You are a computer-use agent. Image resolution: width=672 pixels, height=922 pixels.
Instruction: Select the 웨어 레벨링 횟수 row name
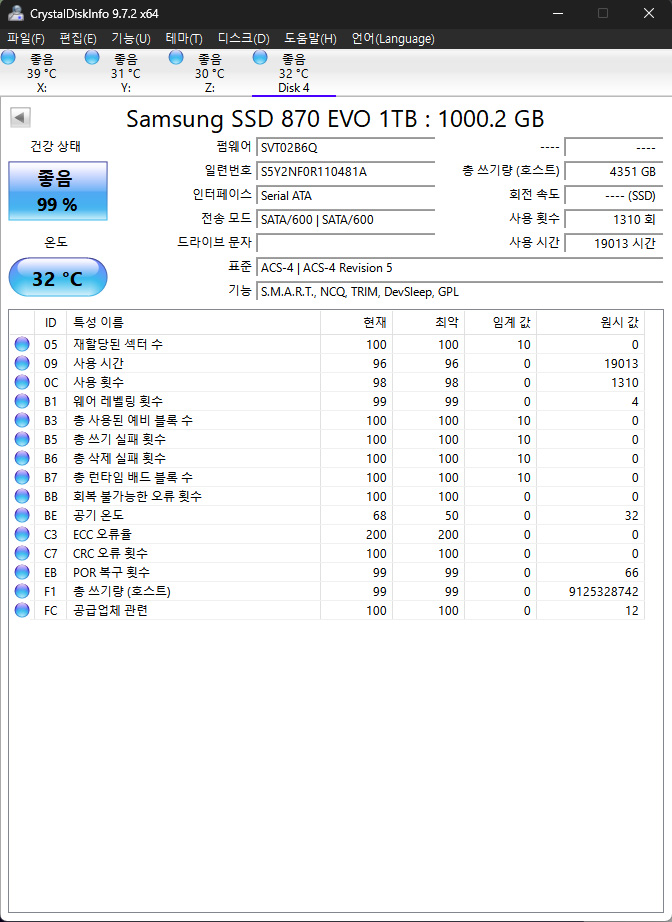118,401
